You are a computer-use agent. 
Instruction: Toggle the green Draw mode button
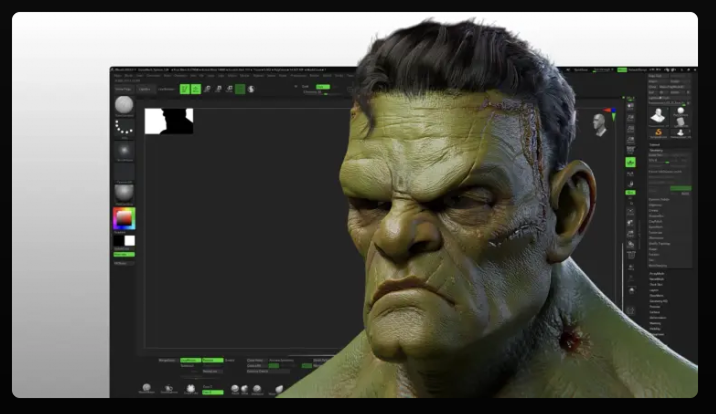pyautogui.click(x=196, y=89)
